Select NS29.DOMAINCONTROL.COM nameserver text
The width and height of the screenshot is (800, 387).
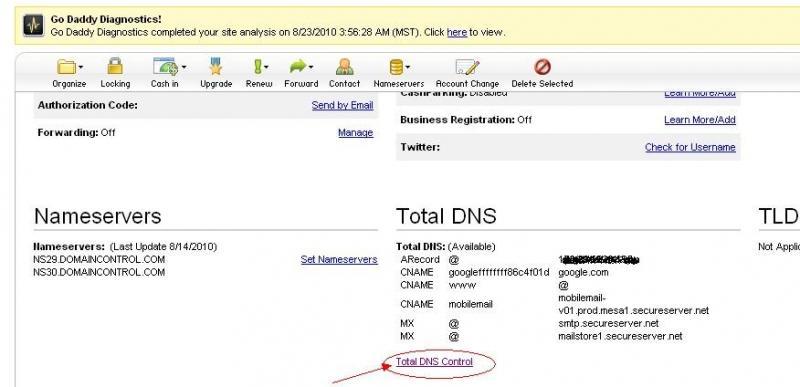click(x=99, y=260)
